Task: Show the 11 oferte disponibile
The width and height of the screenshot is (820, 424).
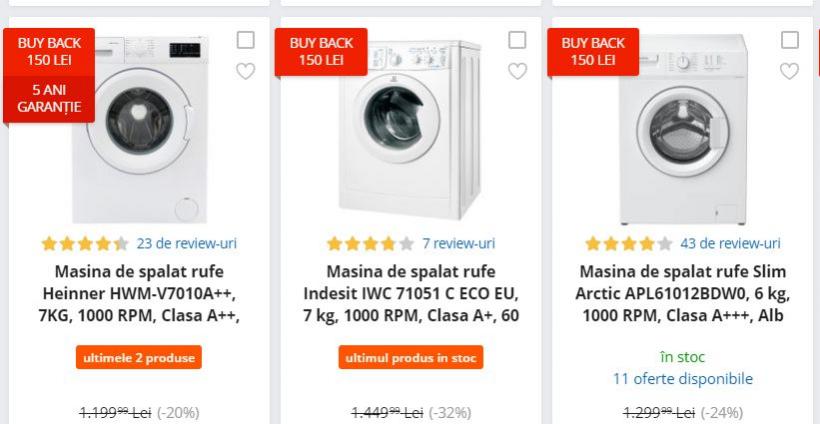Action: (x=683, y=379)
